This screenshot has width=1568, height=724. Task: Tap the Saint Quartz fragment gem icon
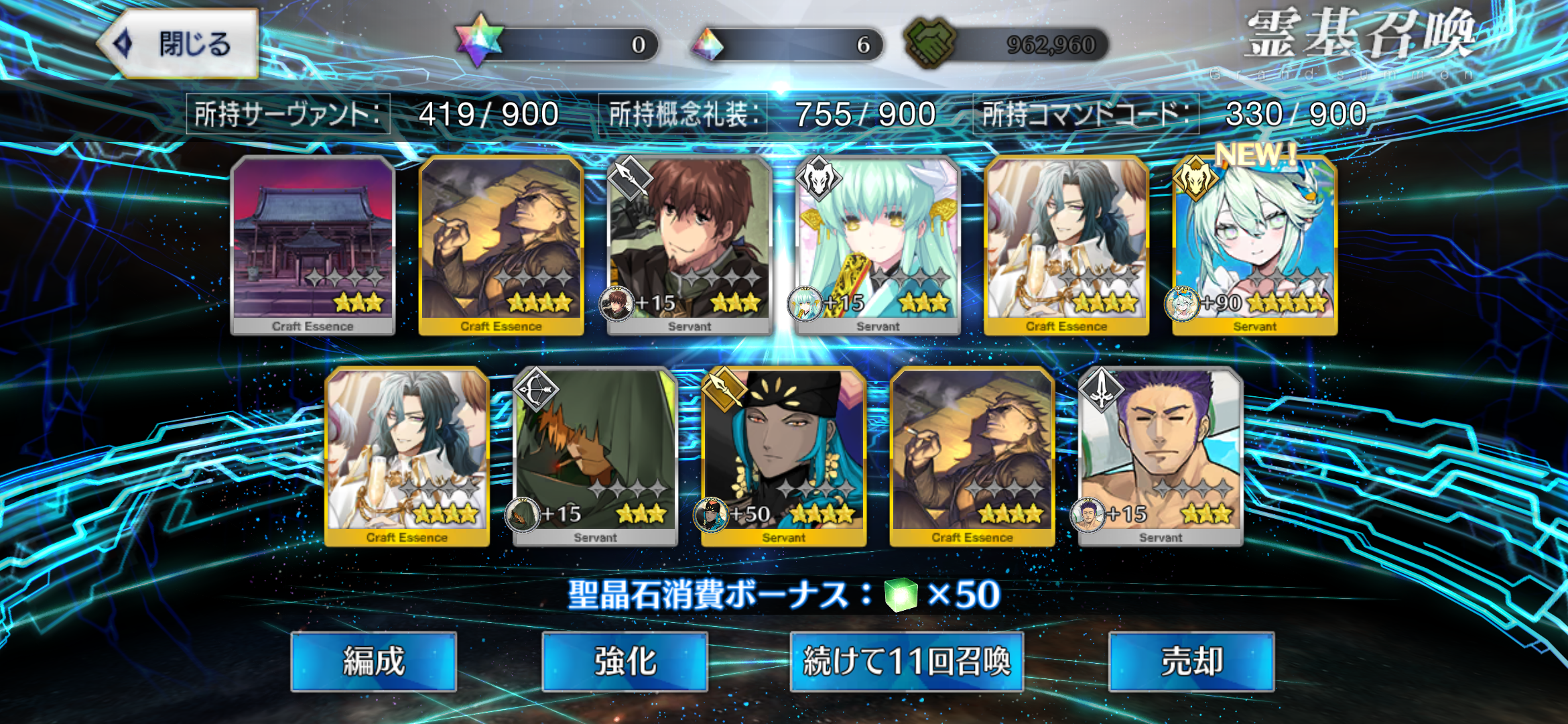pyautogui.click(x=708, y=44)
